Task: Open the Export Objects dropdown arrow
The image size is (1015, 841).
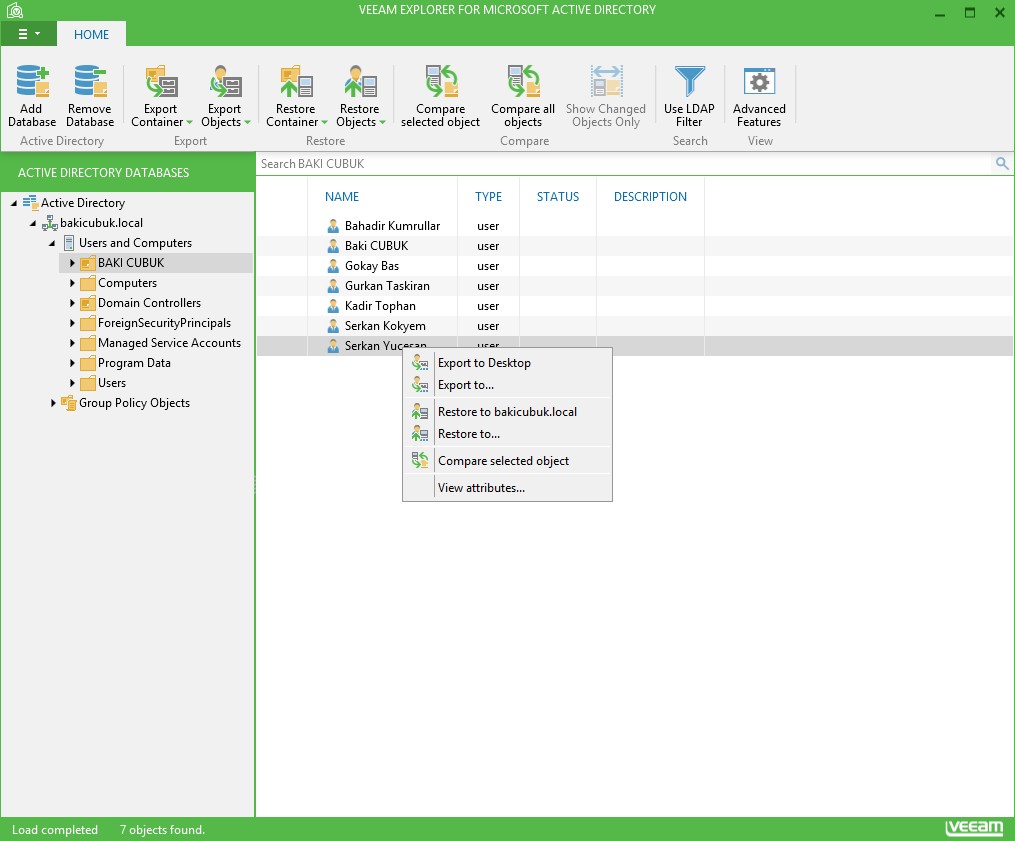Action: tap(248, 122)
